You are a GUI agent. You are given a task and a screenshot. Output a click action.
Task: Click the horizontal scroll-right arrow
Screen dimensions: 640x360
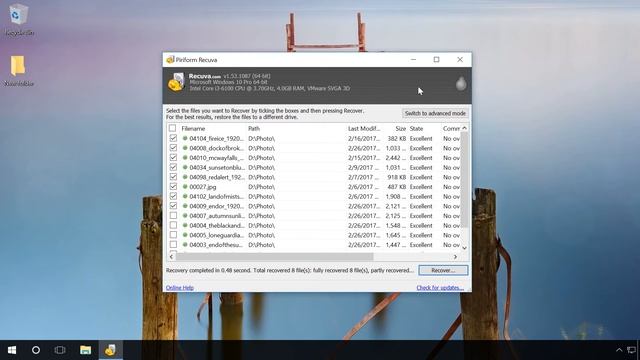point(456,257)
